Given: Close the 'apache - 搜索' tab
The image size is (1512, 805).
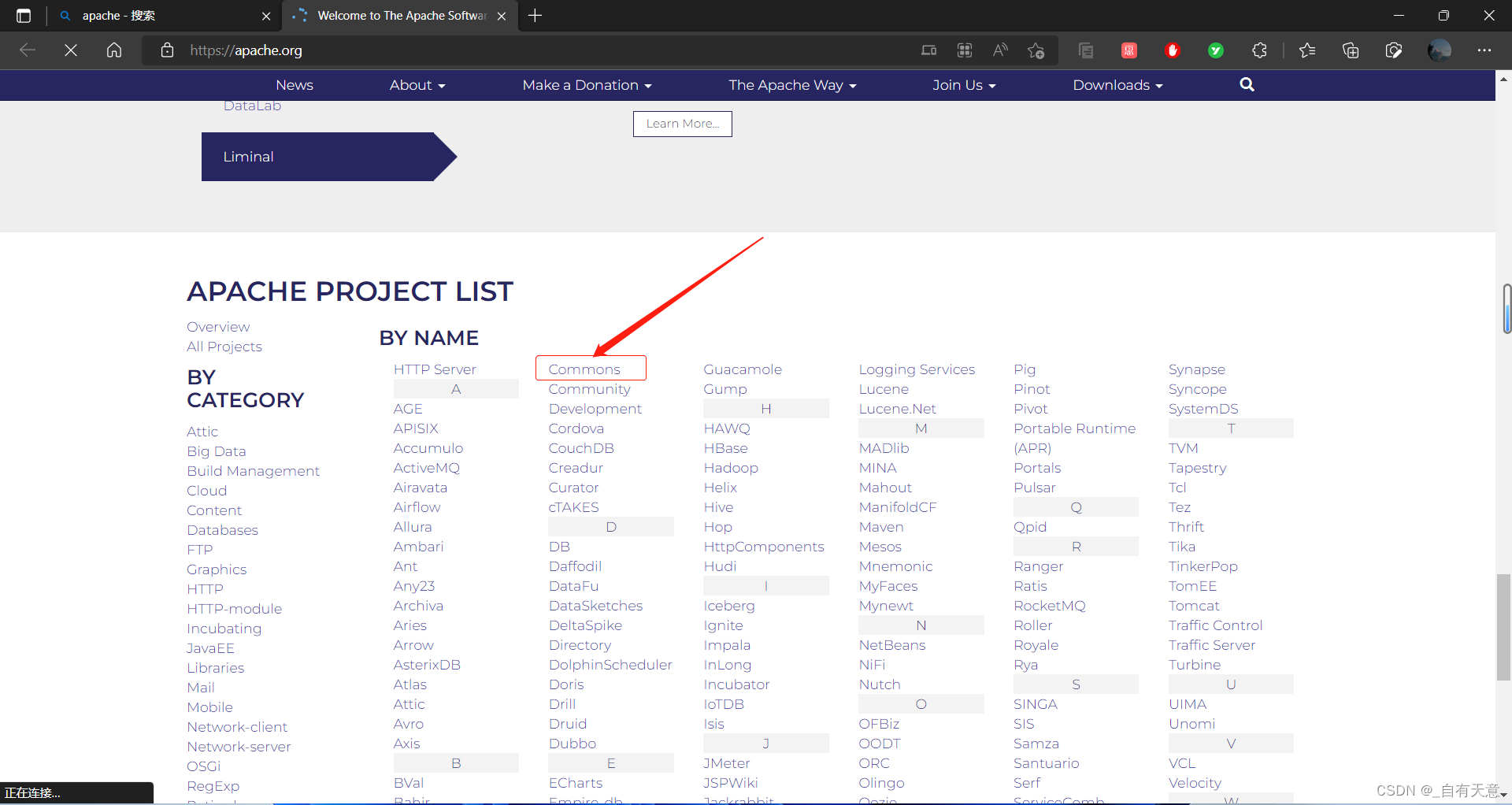Looking at the screenshot, I should [x=266, y=16].
